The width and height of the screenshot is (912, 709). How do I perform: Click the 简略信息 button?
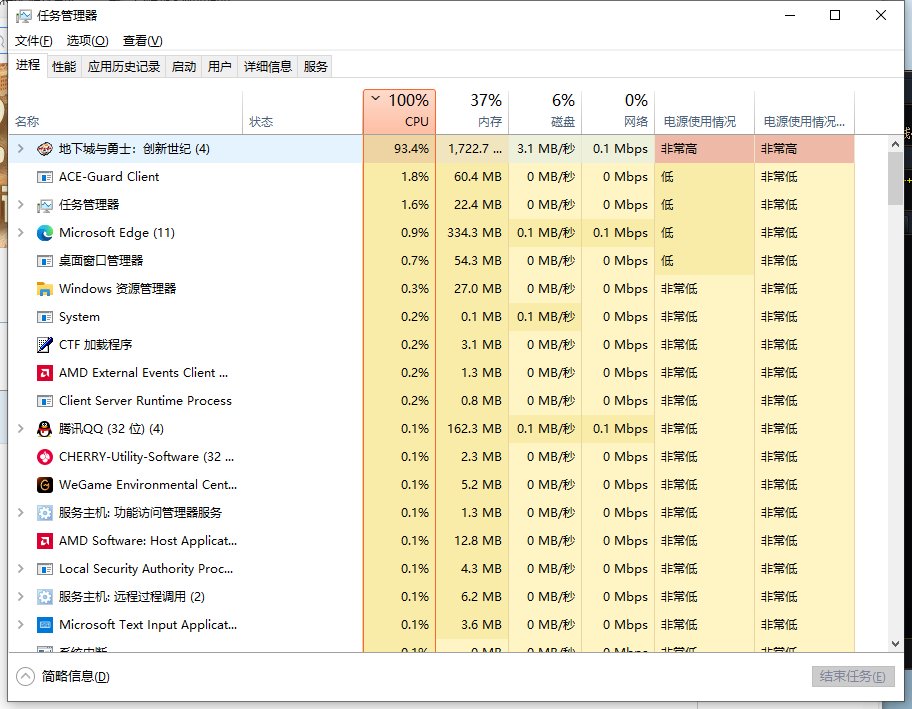[65, 676]
